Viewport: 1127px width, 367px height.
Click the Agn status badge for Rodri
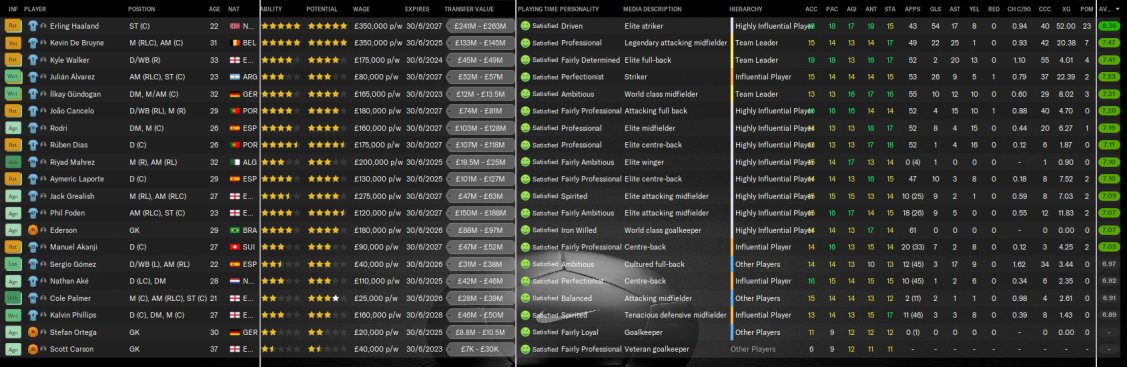13,128
